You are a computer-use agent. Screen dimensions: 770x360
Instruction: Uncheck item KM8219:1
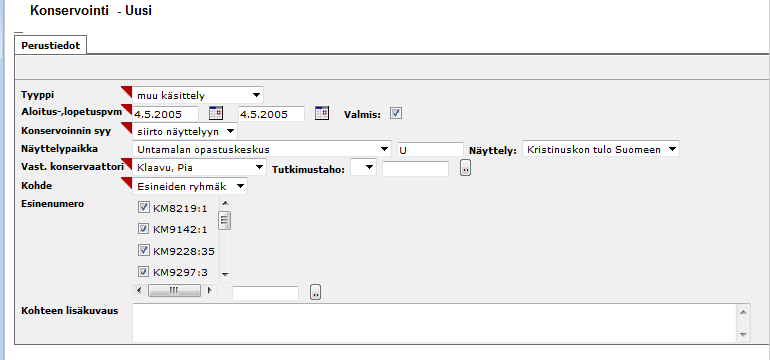(x=144, y=208)
